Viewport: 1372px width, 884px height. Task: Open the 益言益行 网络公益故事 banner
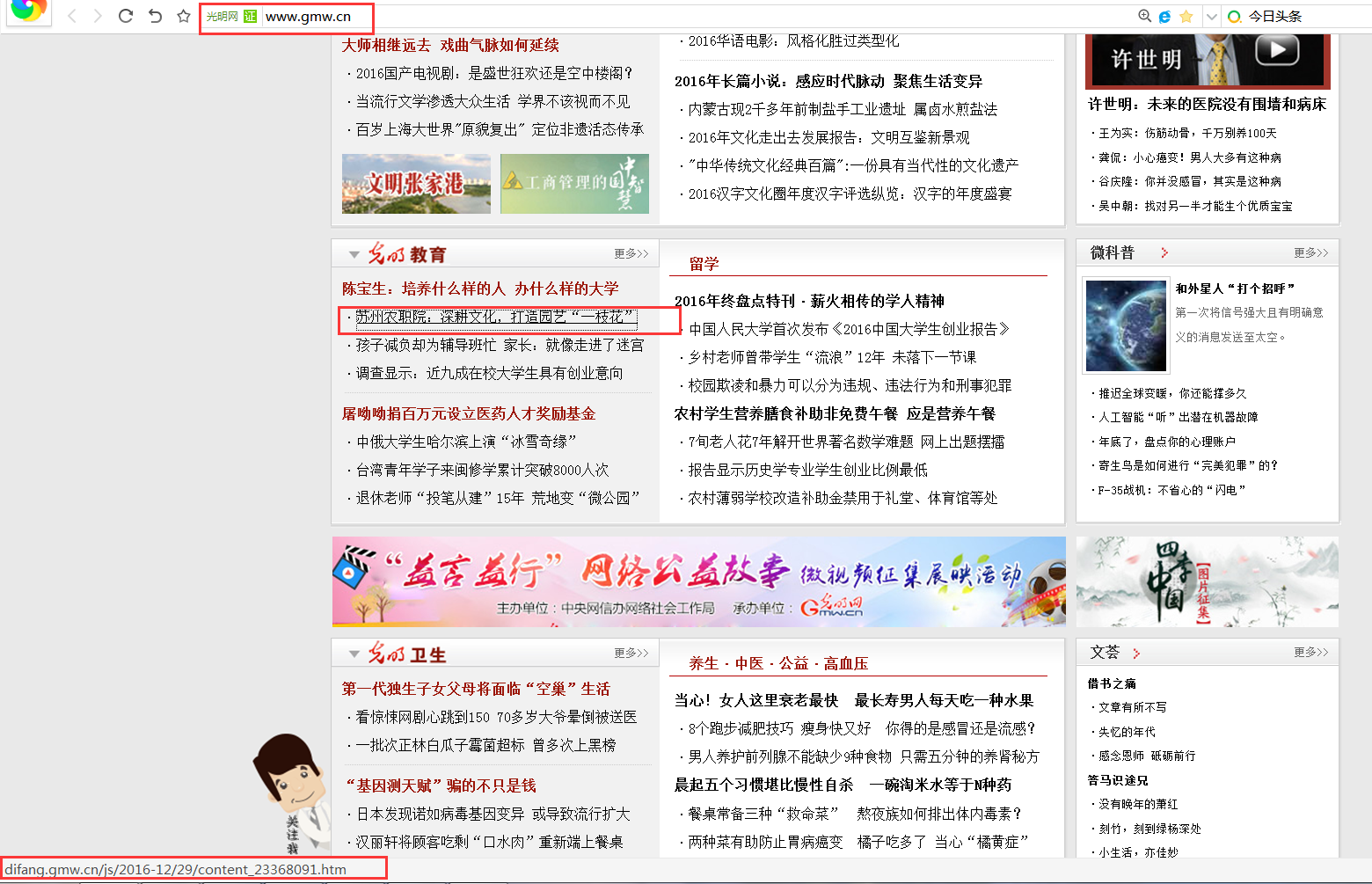pos(698,581)
